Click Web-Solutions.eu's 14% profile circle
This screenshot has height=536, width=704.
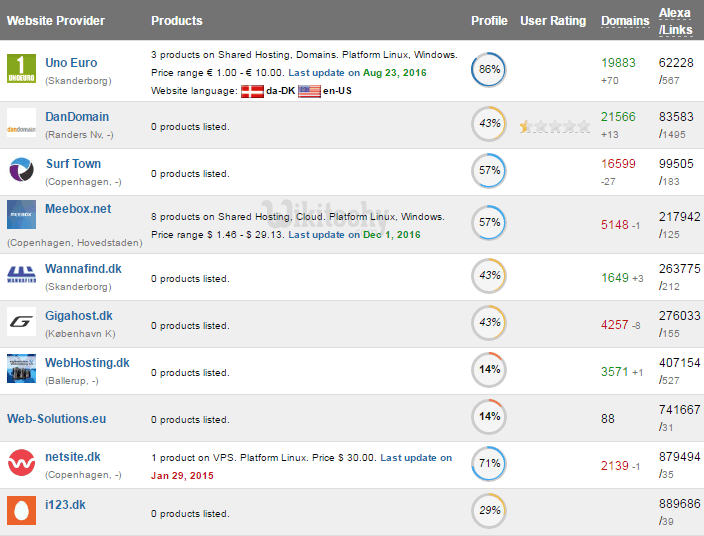[x=489, y=417]
